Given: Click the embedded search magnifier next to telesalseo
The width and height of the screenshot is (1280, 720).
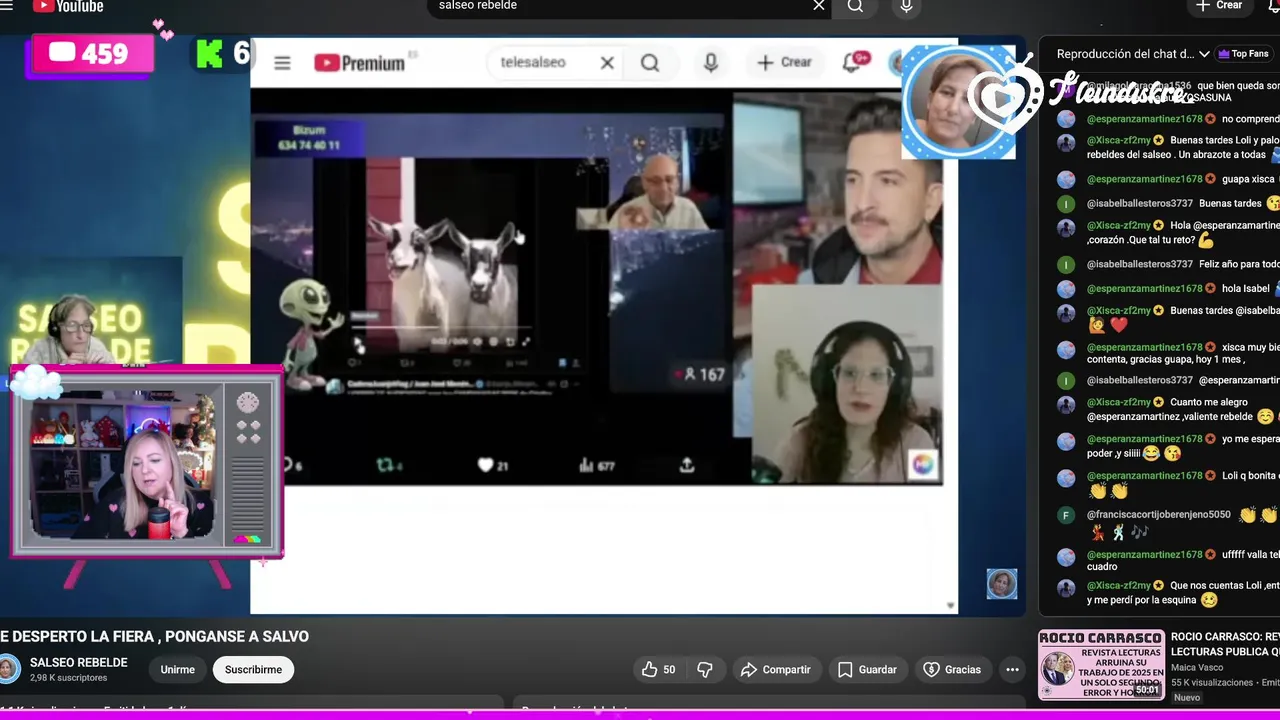Looking at the screenshot, I should (650, 63).
